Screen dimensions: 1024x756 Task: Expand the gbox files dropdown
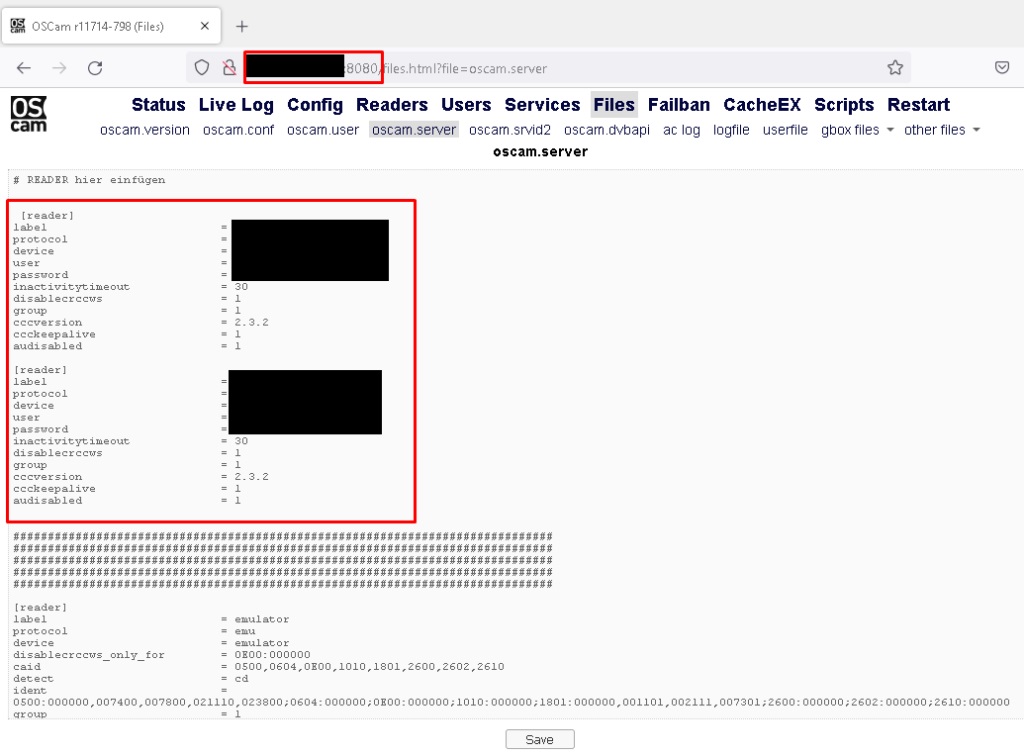(857, 130)
